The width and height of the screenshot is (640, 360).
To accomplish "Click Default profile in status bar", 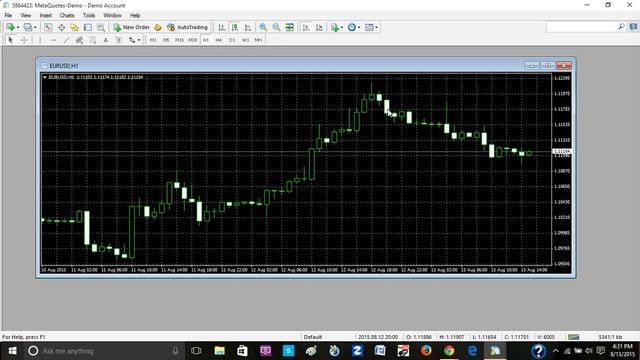I will (313, 337).
